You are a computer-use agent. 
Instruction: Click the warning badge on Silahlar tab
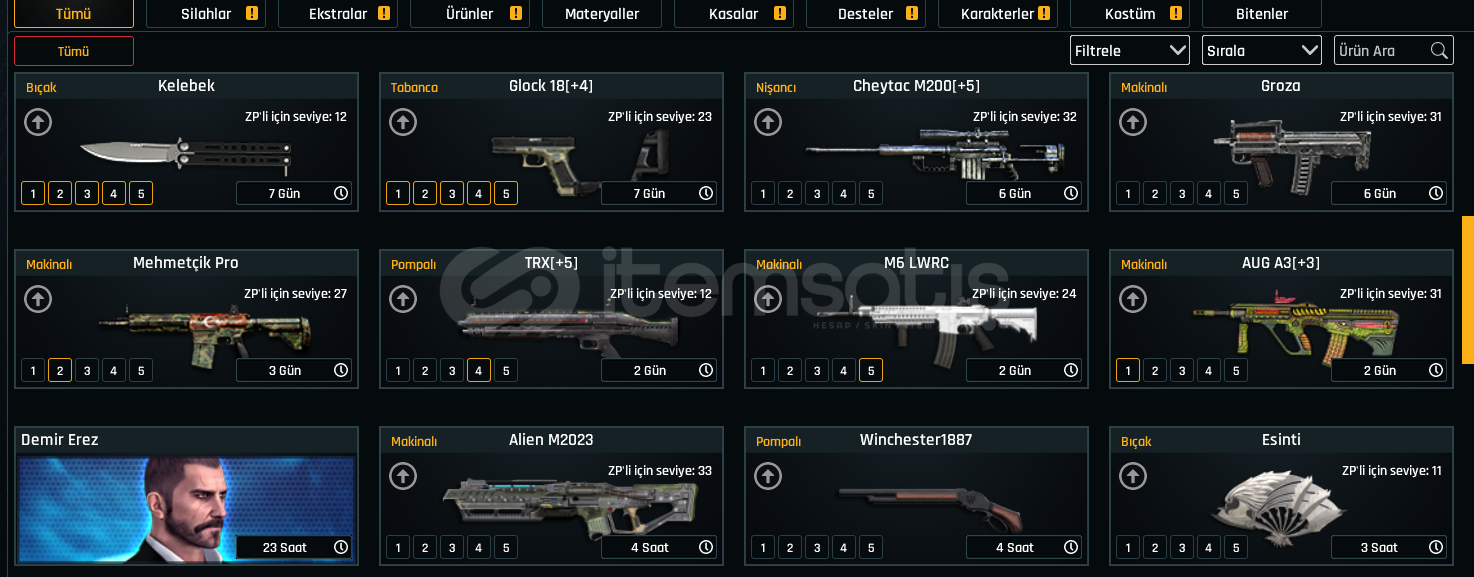pyautogui.click(x=252, y=14)
